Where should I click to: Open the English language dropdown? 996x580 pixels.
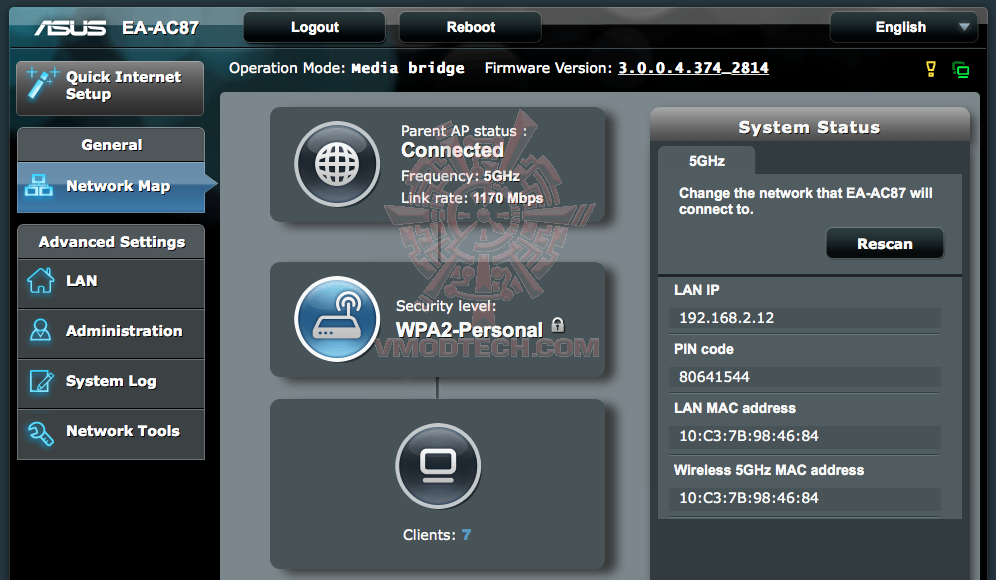903,27
